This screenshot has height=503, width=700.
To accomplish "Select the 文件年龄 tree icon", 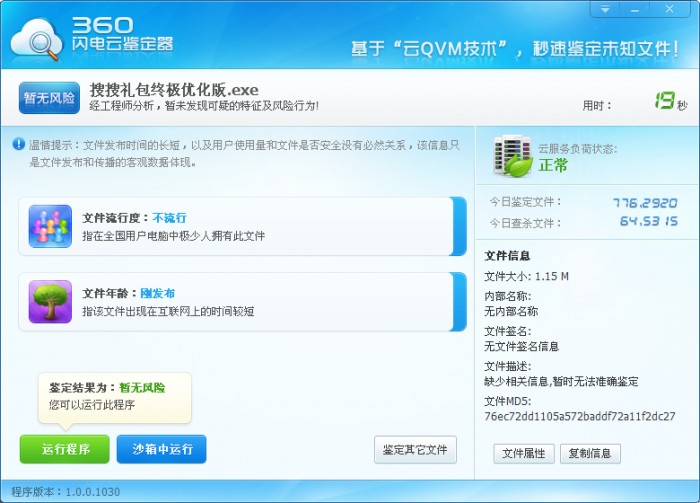I will 50,302.
